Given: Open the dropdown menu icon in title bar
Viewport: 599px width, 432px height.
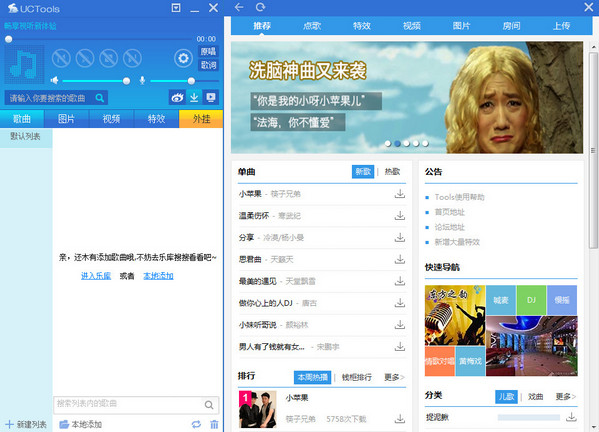Looking at the screenshot, I should coord(176,8).
